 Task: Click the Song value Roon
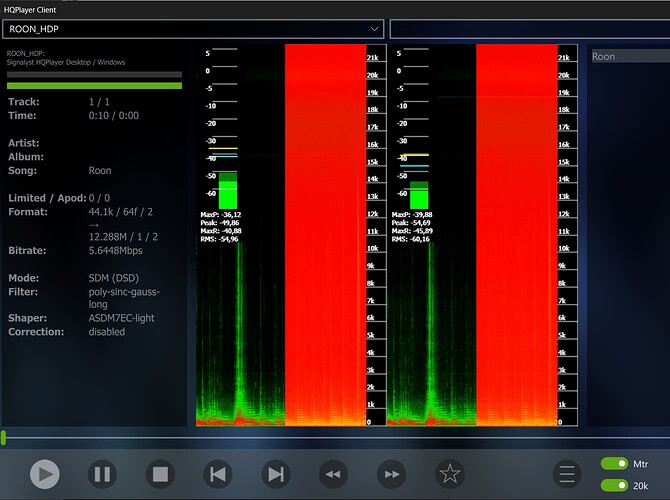pos(100,171)
